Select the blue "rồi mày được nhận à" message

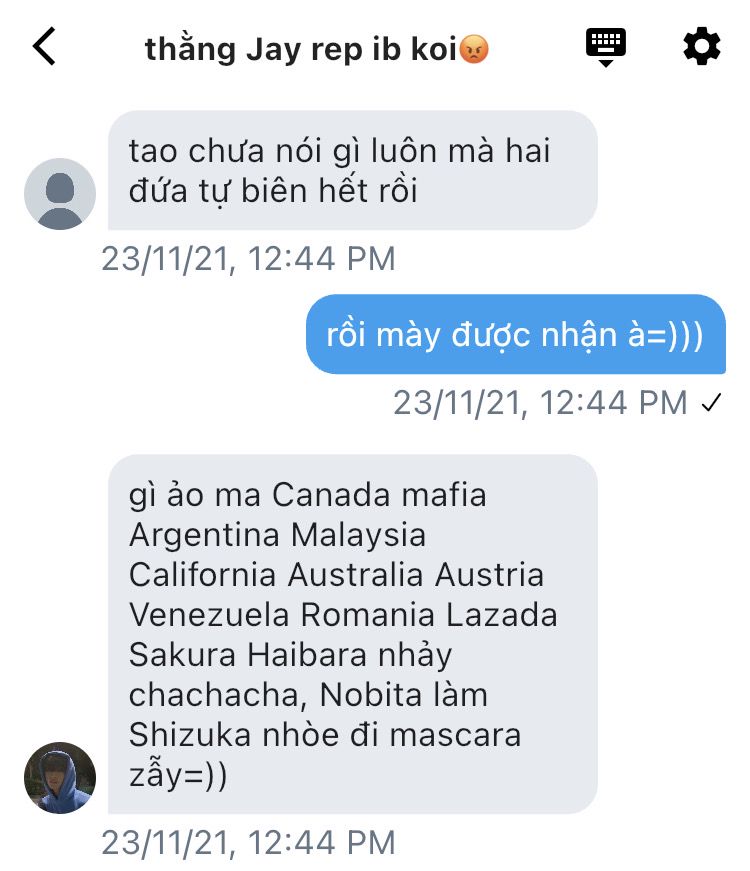(516, 334)
